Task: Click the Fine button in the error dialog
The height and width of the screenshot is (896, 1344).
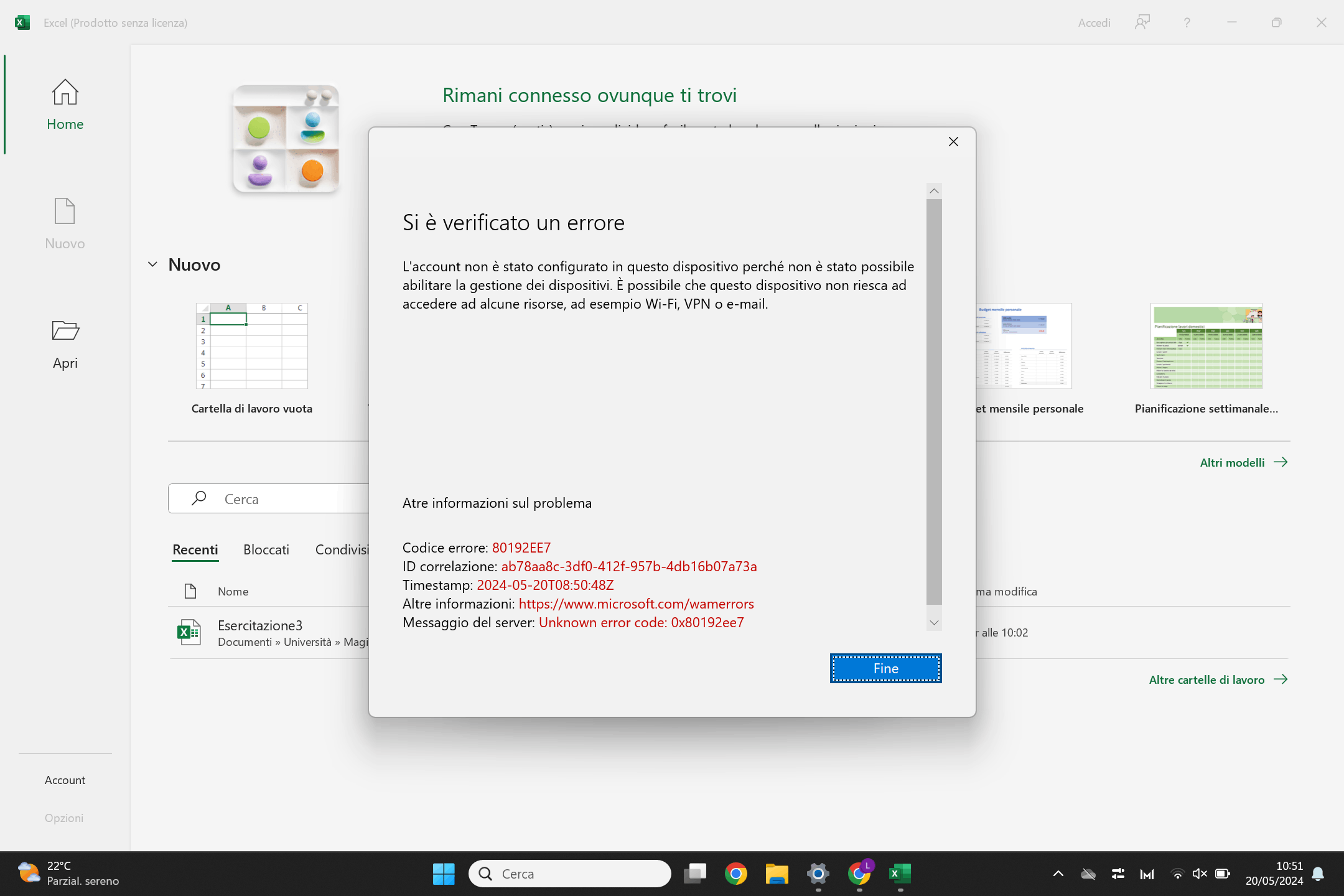Action: coord(886,668)
